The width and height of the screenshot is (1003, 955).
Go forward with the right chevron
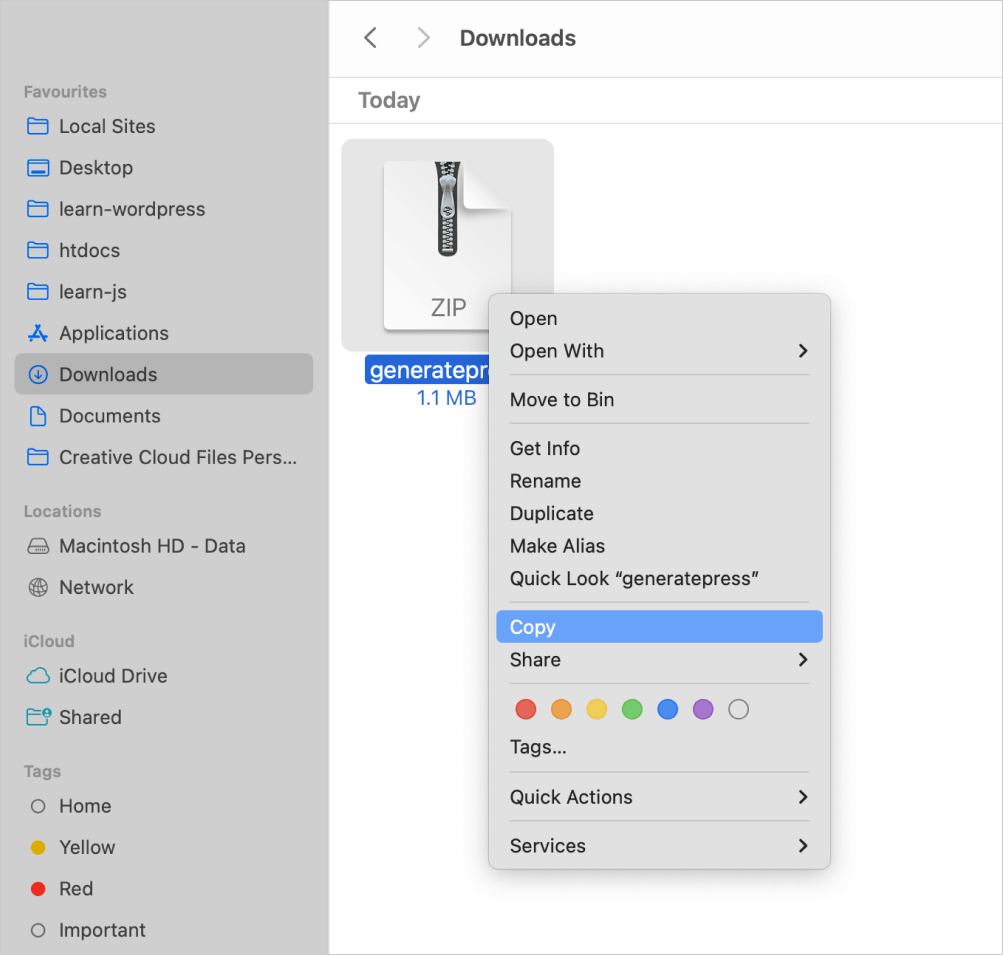[422, 38]
